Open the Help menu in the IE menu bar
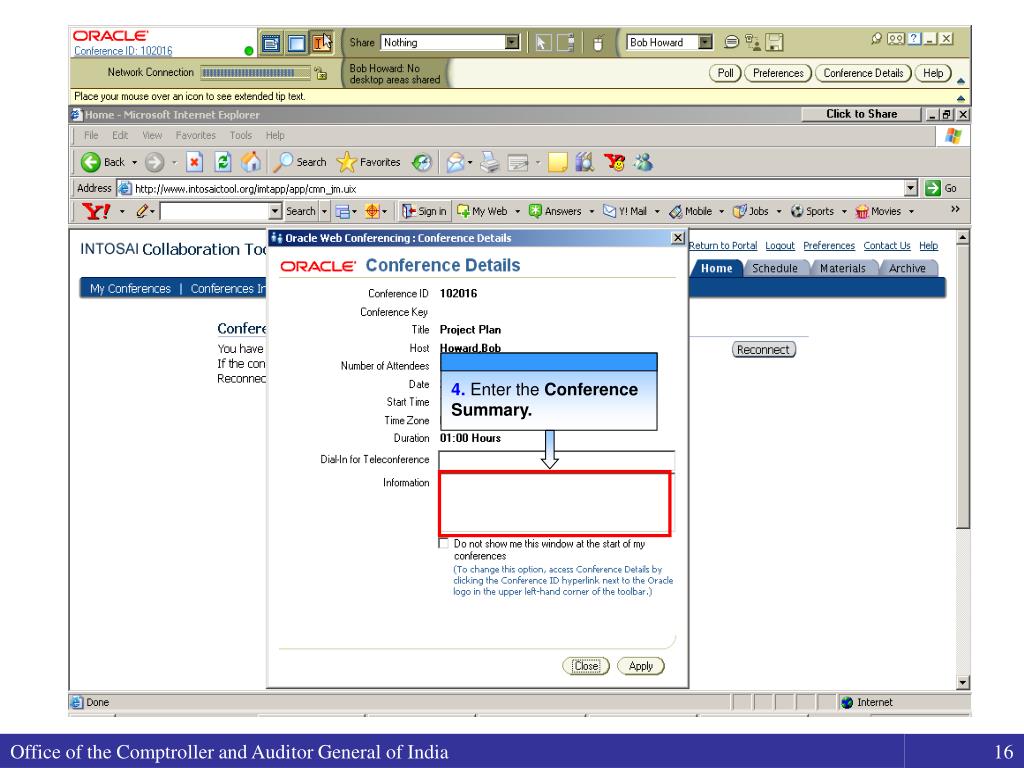 tap(275, 135)
